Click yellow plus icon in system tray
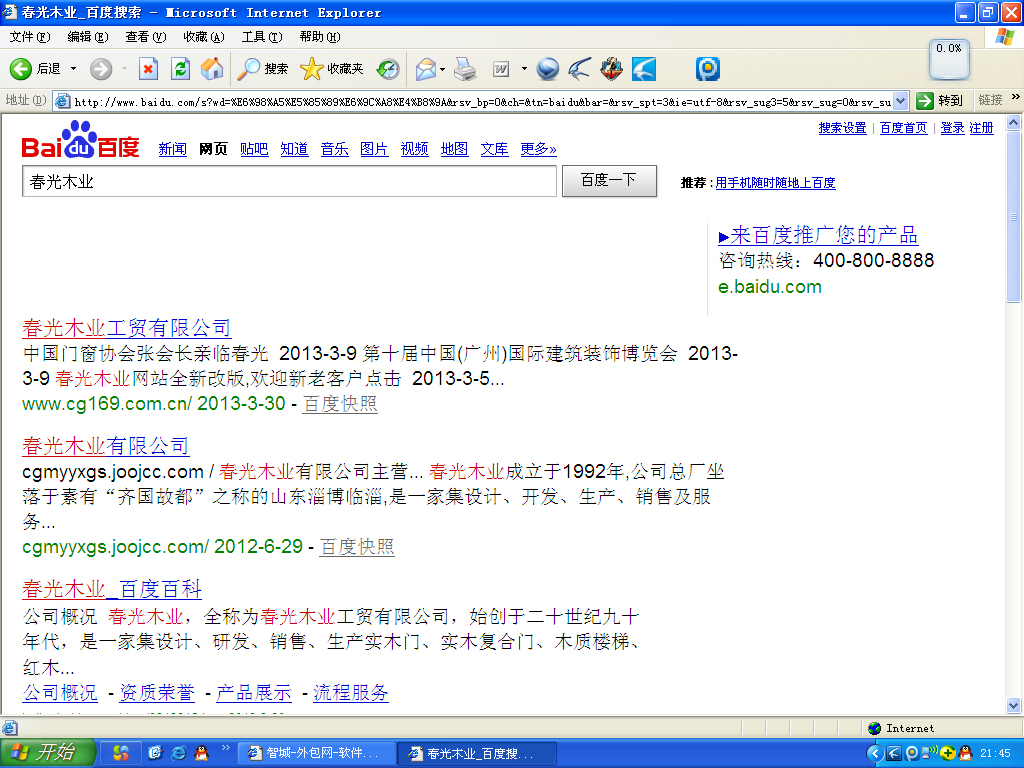The width and height of the screenshot is (1024, 768). (x=948, y=753)
